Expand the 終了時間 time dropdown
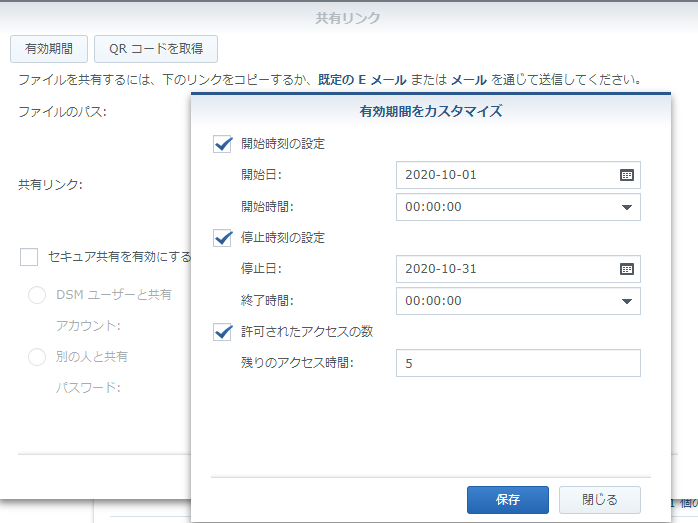 (627, 301)
